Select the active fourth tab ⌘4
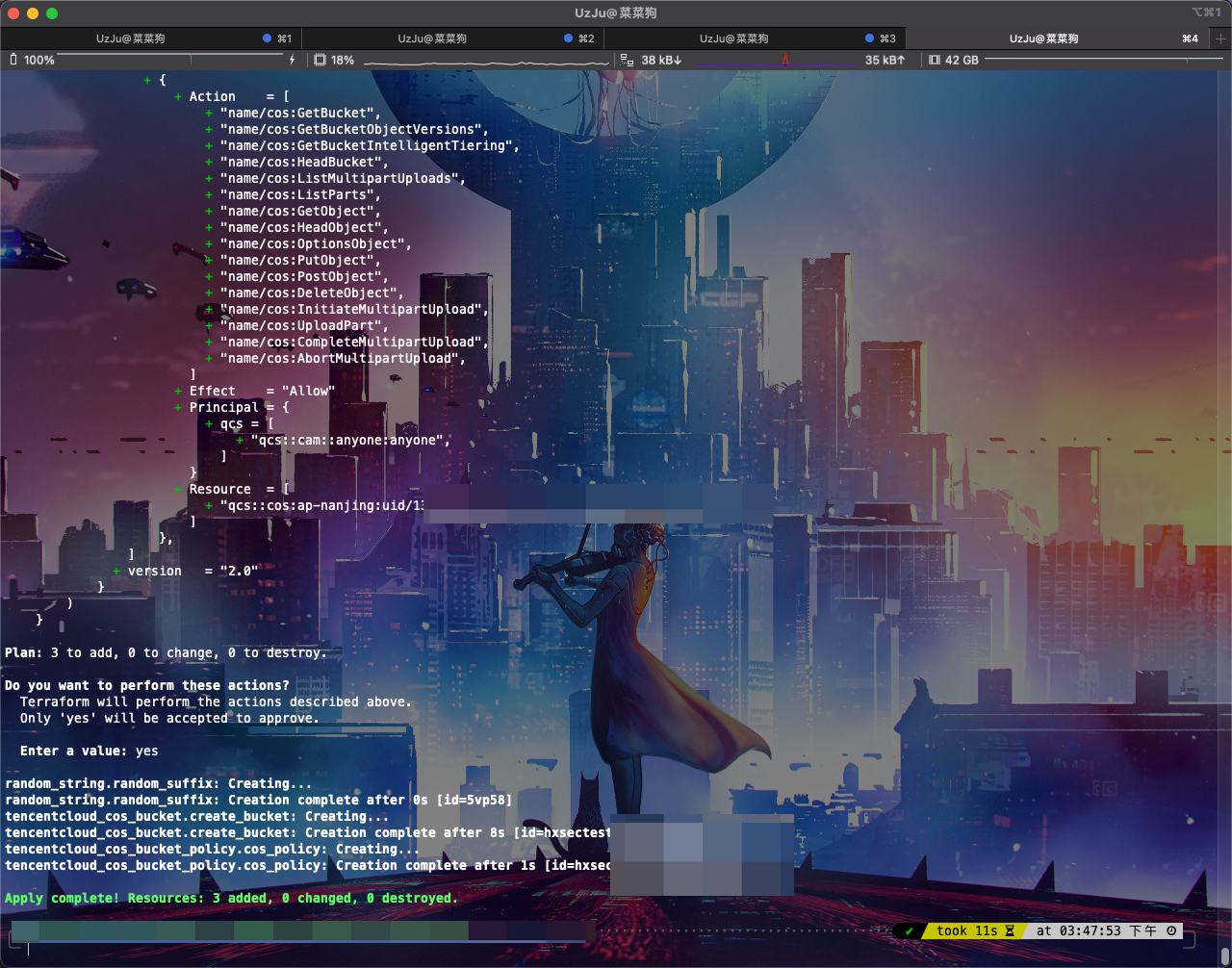The width and height of the screenshot is (1232, 968). pyautogui.click(x=1057, y=38)
